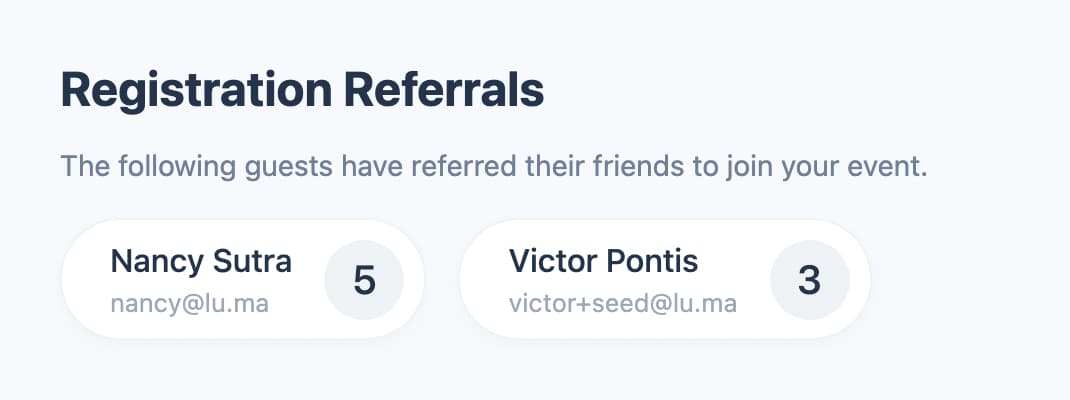Select the victor+seed@lu.ma email address

[x=622, y=302]
